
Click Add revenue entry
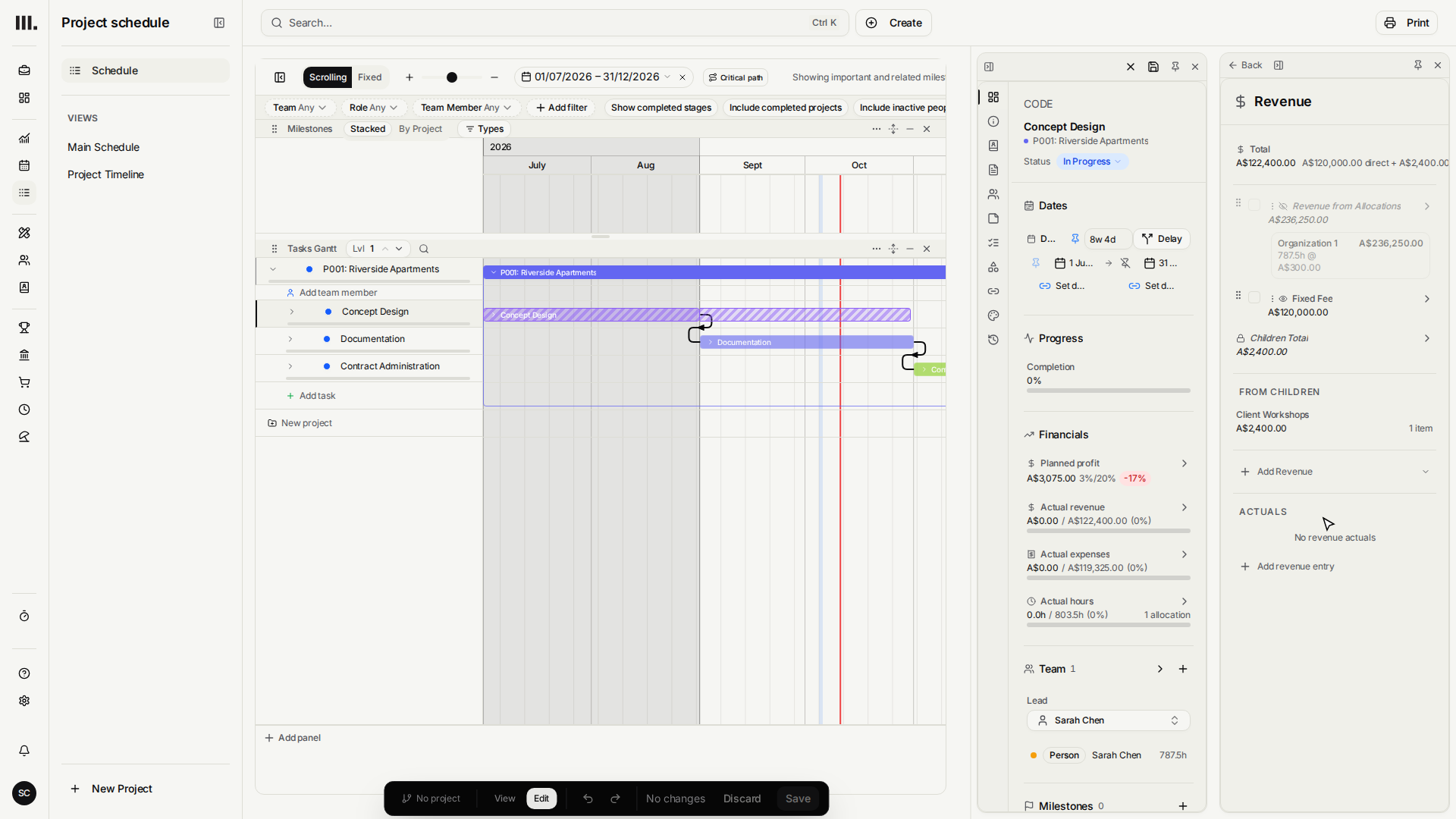pyautogui.click(x=1288, y=566)
